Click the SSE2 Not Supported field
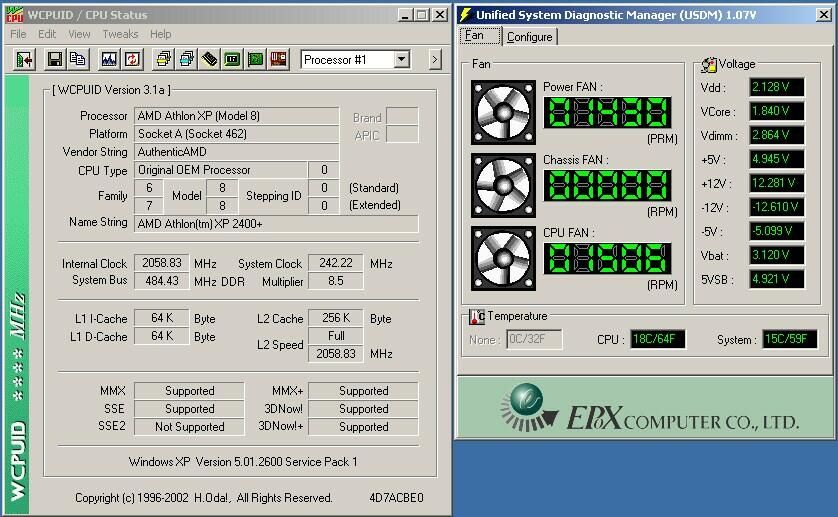Screen dimensions: 838x517 point(189,427)
